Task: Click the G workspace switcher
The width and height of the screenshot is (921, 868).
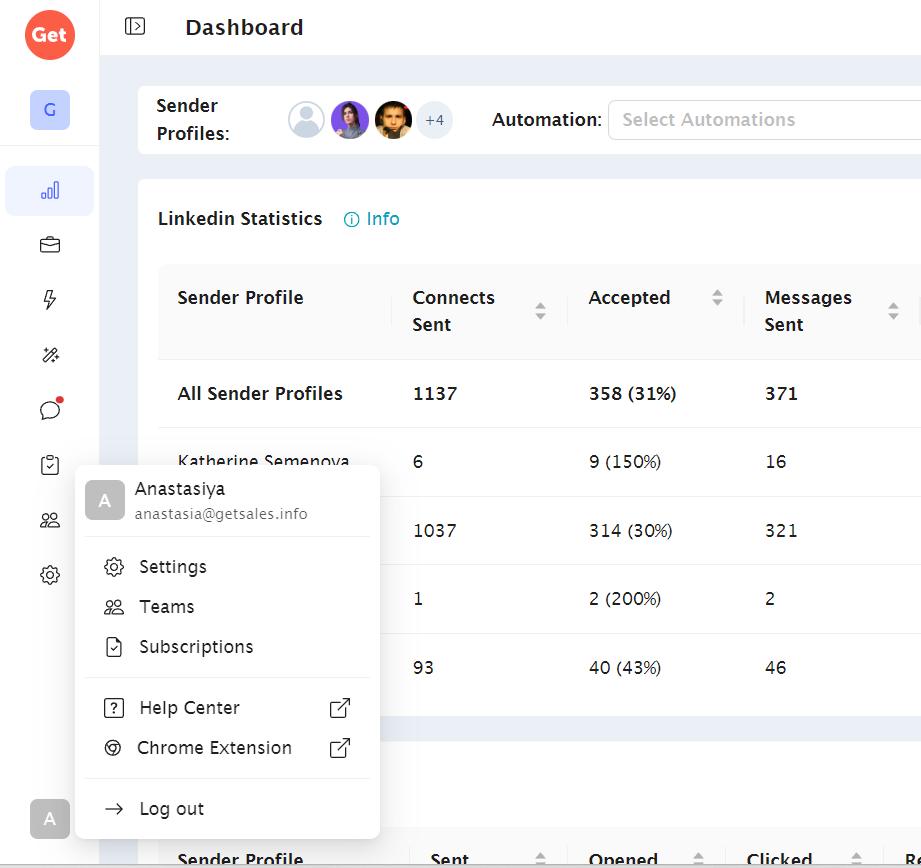Action: click(50, 110)
